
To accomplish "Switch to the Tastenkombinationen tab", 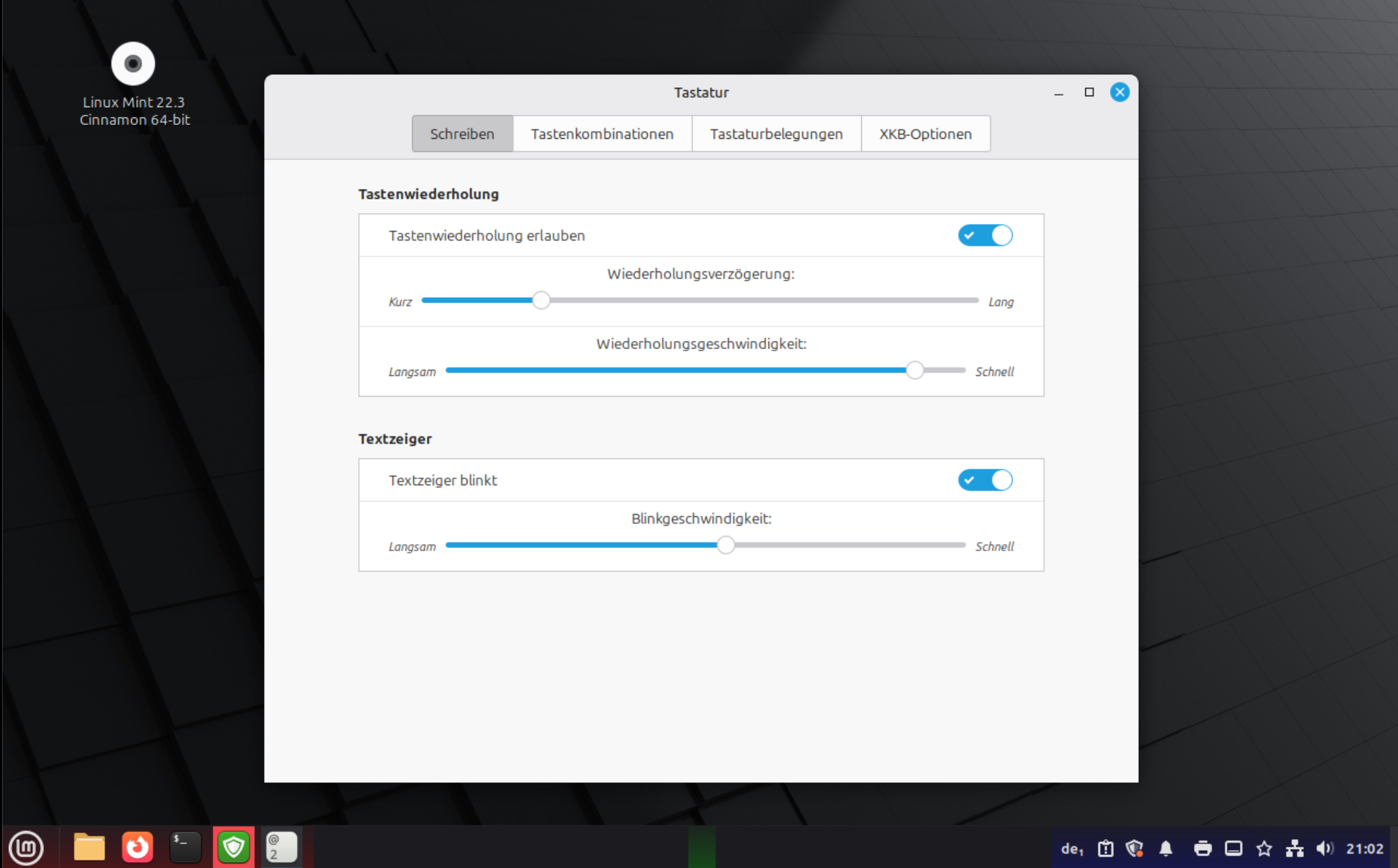I will pyautogui.click(x=601, y=134).
